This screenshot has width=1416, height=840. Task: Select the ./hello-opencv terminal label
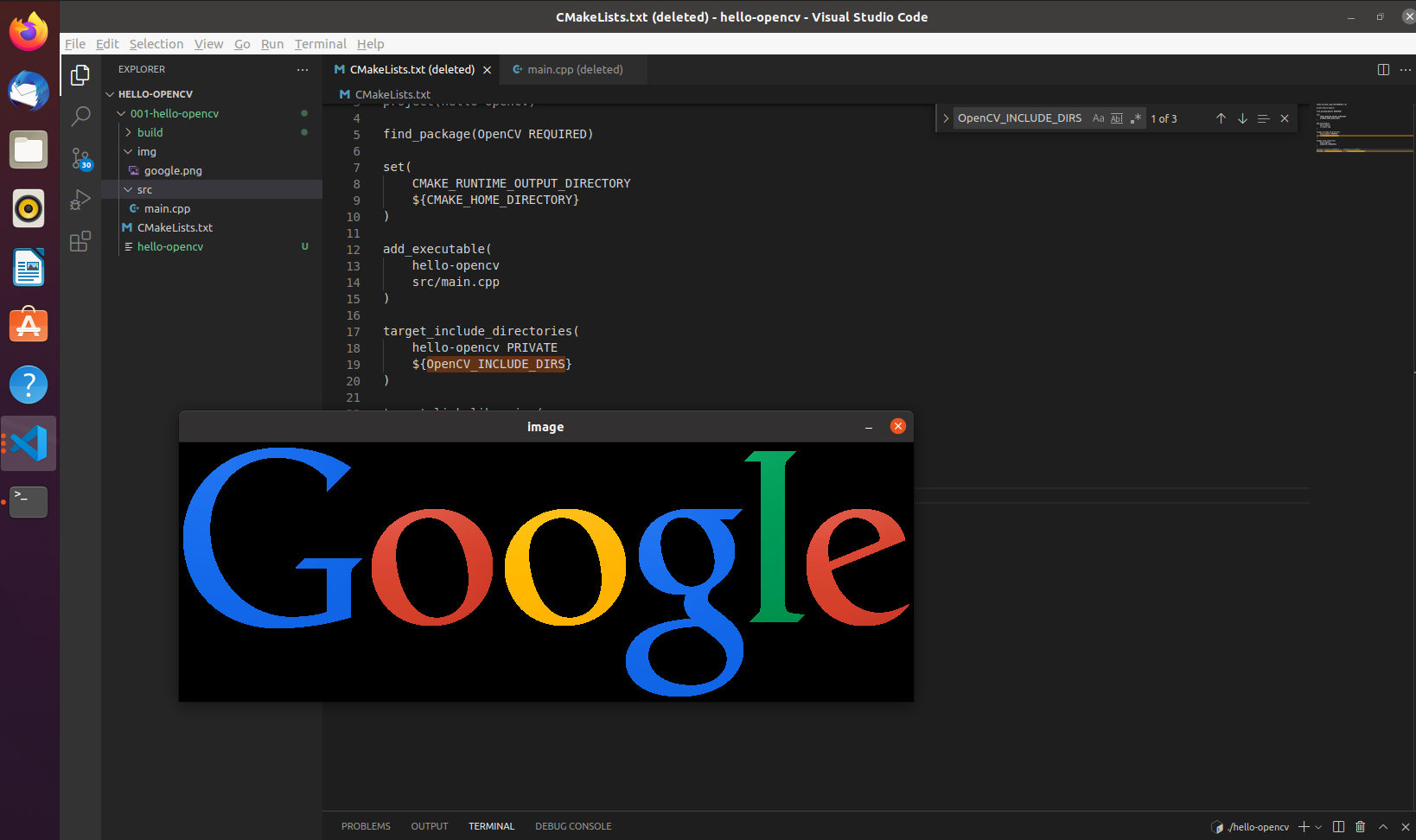click(x=1250, y=827)
